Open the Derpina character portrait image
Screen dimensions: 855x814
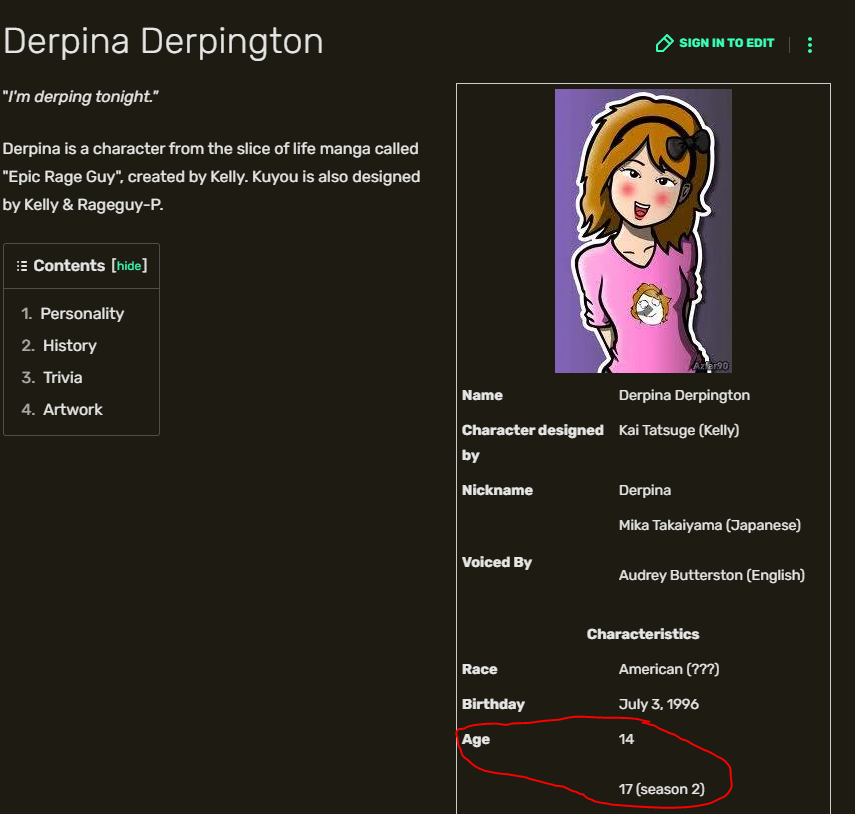click(643, 230)
